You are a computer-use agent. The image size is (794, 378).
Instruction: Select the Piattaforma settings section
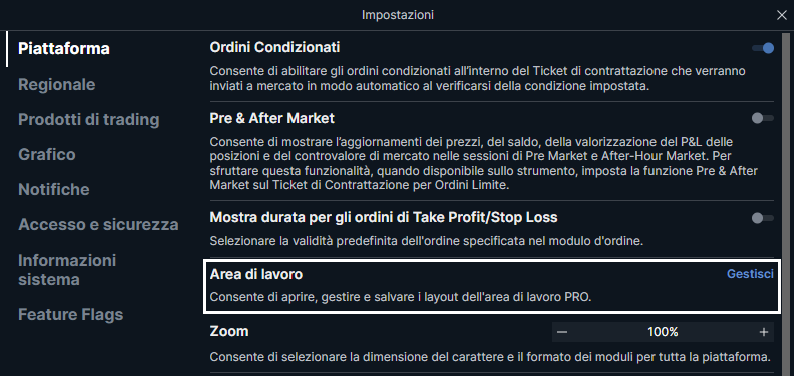coord(64,49)
